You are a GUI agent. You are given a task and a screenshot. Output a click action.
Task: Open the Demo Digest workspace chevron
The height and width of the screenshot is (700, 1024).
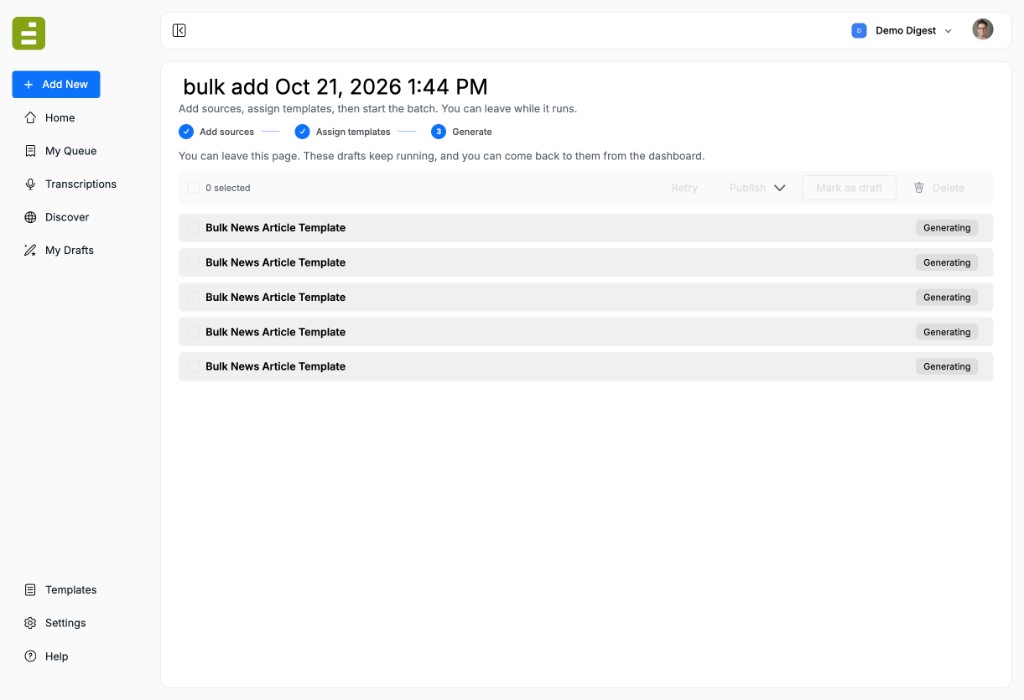pos(948,31)
